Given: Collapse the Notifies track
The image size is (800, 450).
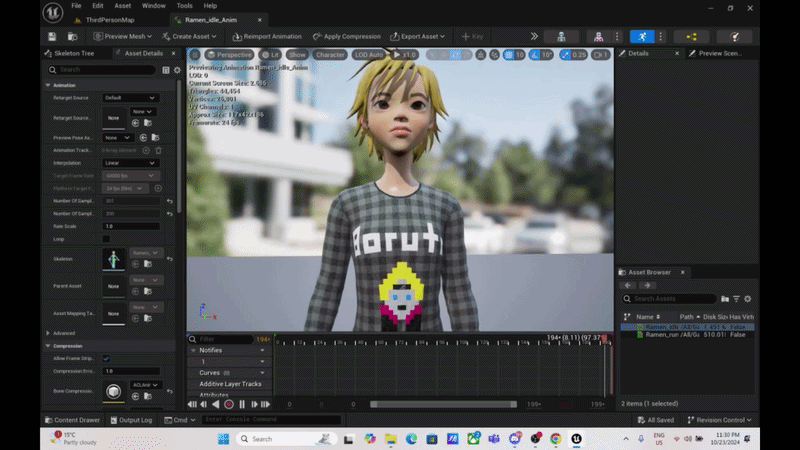Looking at the screenshot, I should pos(193,351).
